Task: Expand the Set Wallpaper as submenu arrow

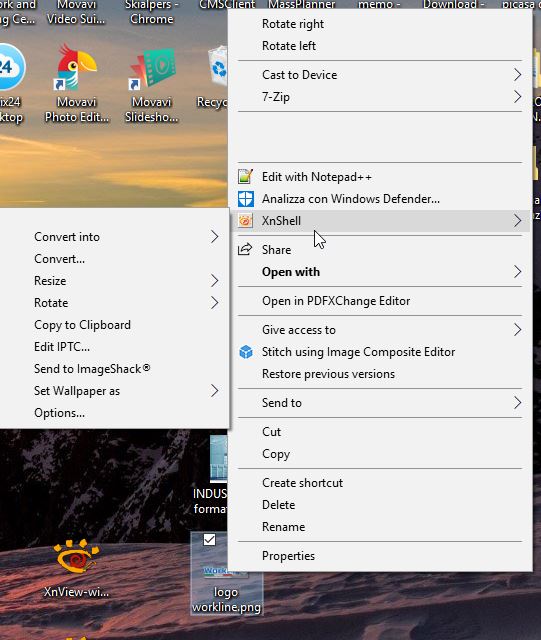Action: (x=215, y=391)
